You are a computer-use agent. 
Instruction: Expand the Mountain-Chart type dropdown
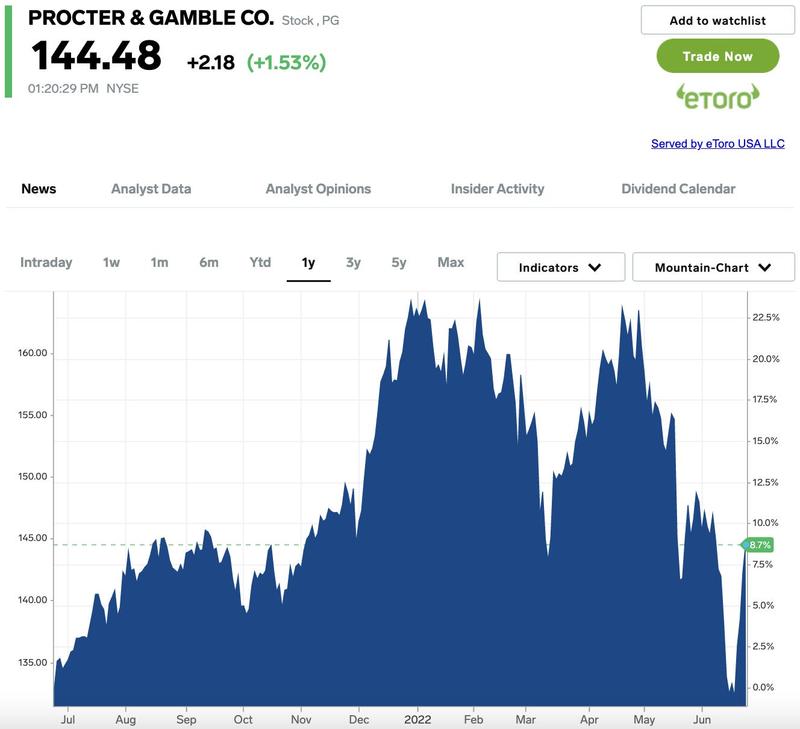[713, 267]
